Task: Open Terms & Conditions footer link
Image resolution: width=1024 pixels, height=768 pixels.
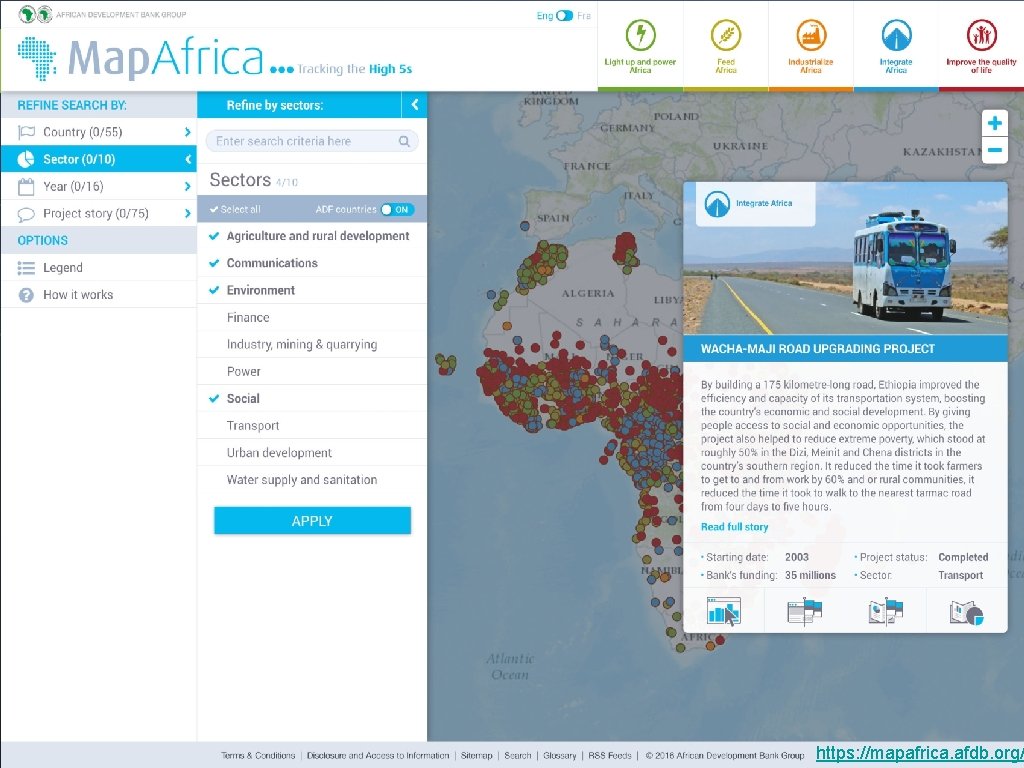Action: 258,756
